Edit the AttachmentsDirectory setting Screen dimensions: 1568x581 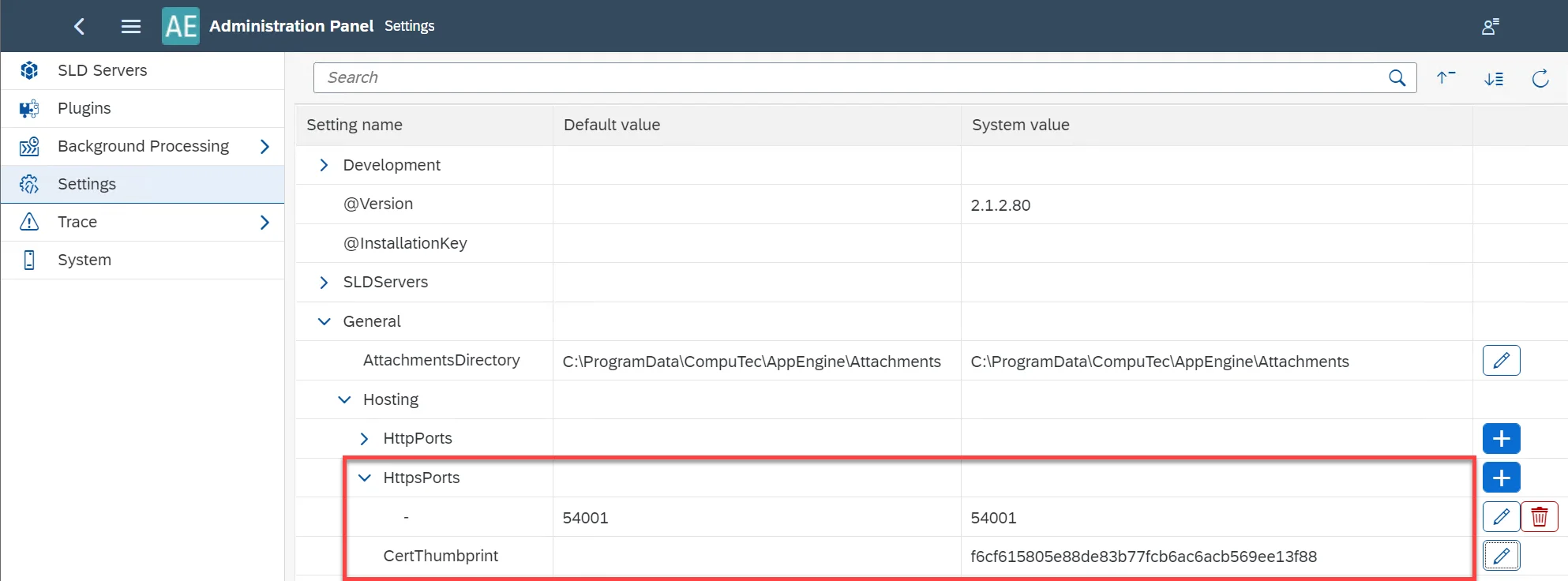coord(1501,361)
